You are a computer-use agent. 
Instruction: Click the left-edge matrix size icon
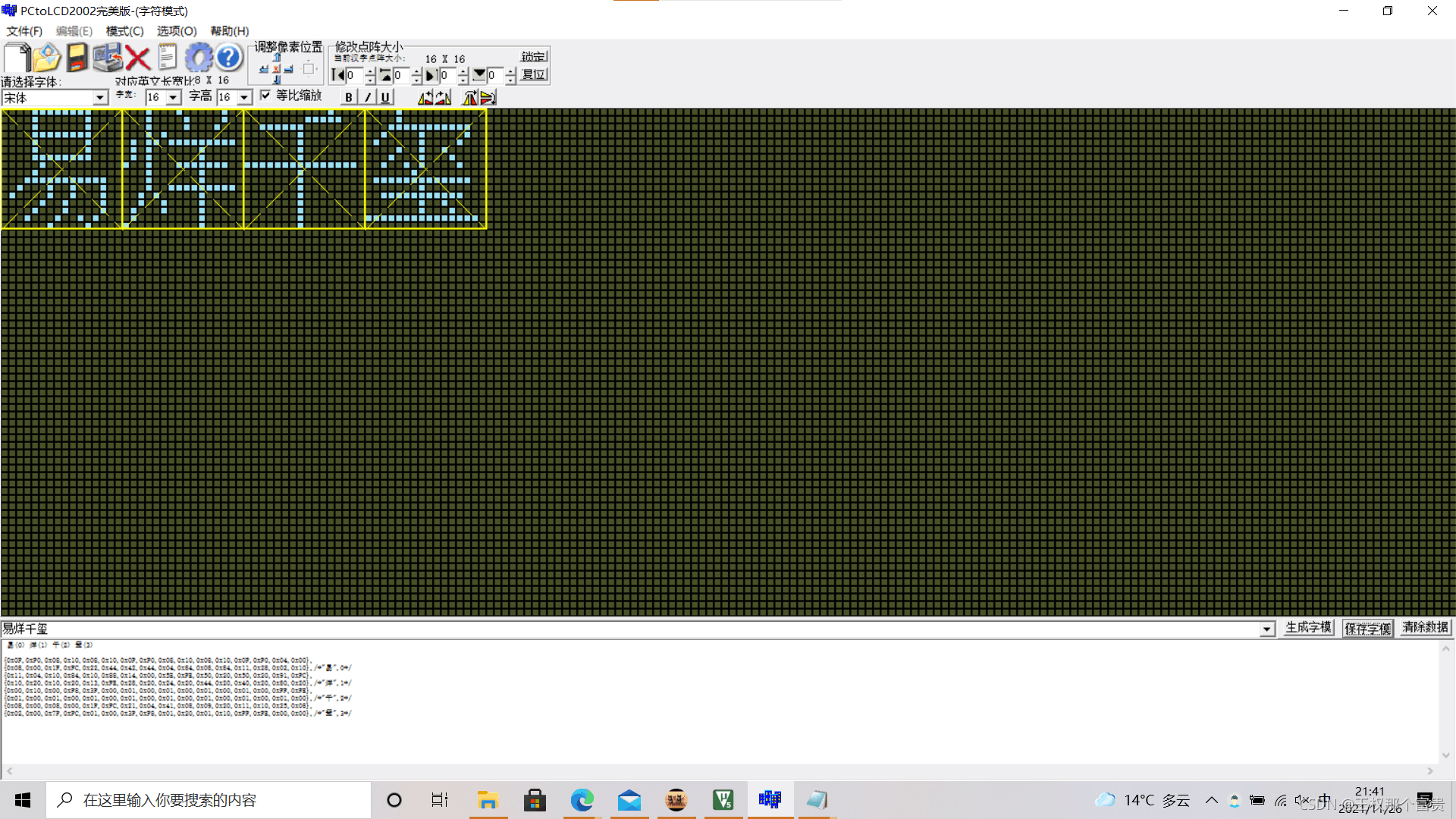pos(338,75)
